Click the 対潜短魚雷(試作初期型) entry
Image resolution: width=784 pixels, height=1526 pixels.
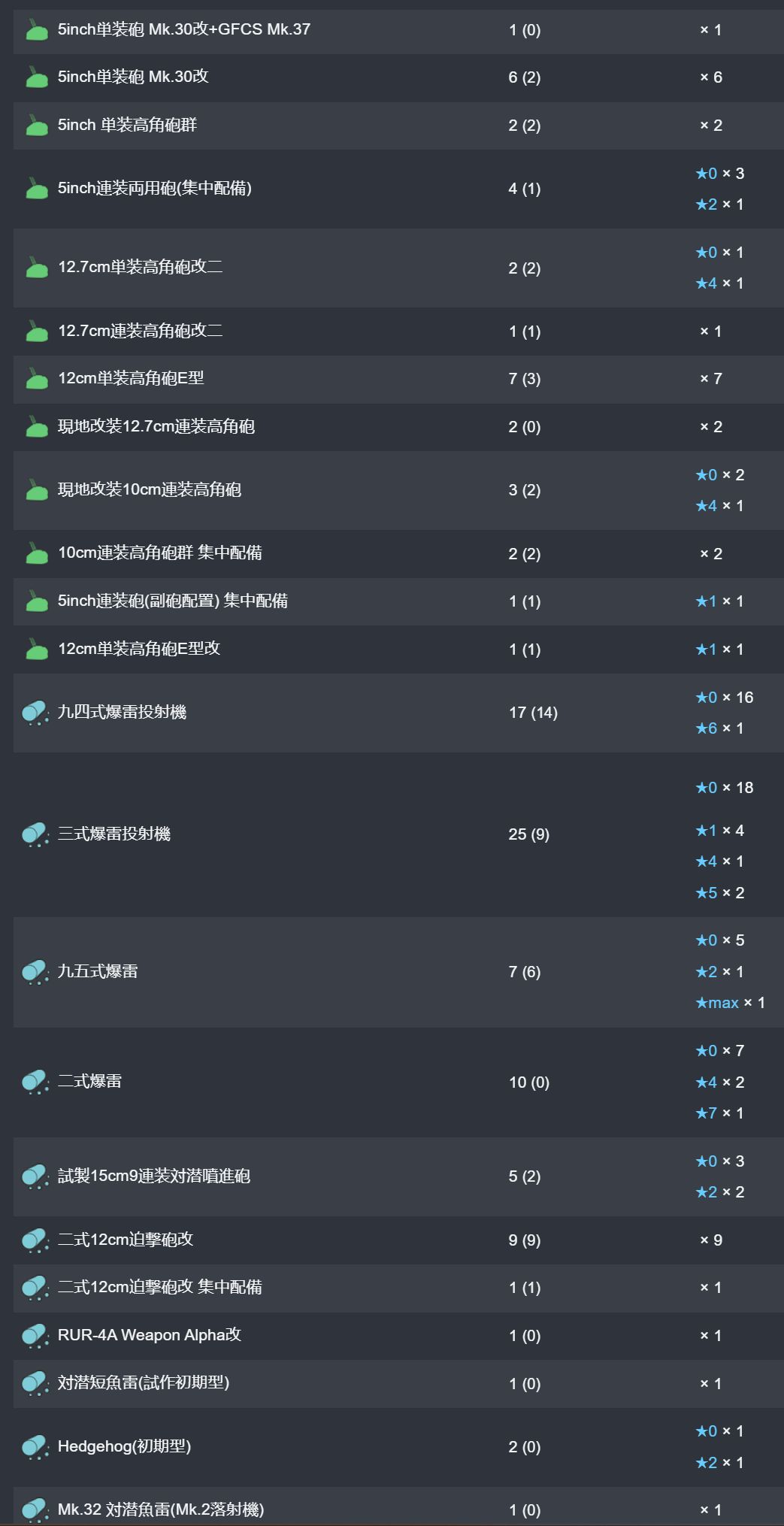click(x=144, y=1382)
